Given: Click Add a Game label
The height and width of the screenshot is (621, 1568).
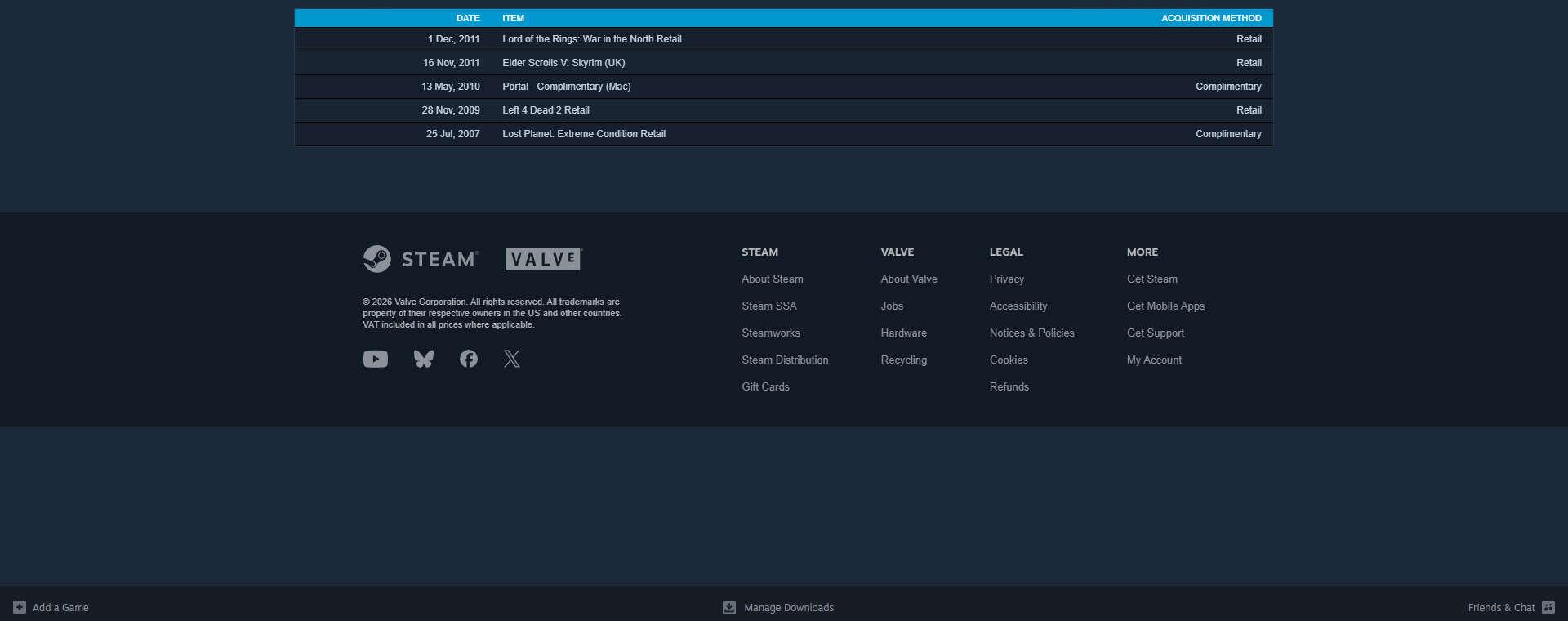Looking at the screenshot, I should point(60,608).
